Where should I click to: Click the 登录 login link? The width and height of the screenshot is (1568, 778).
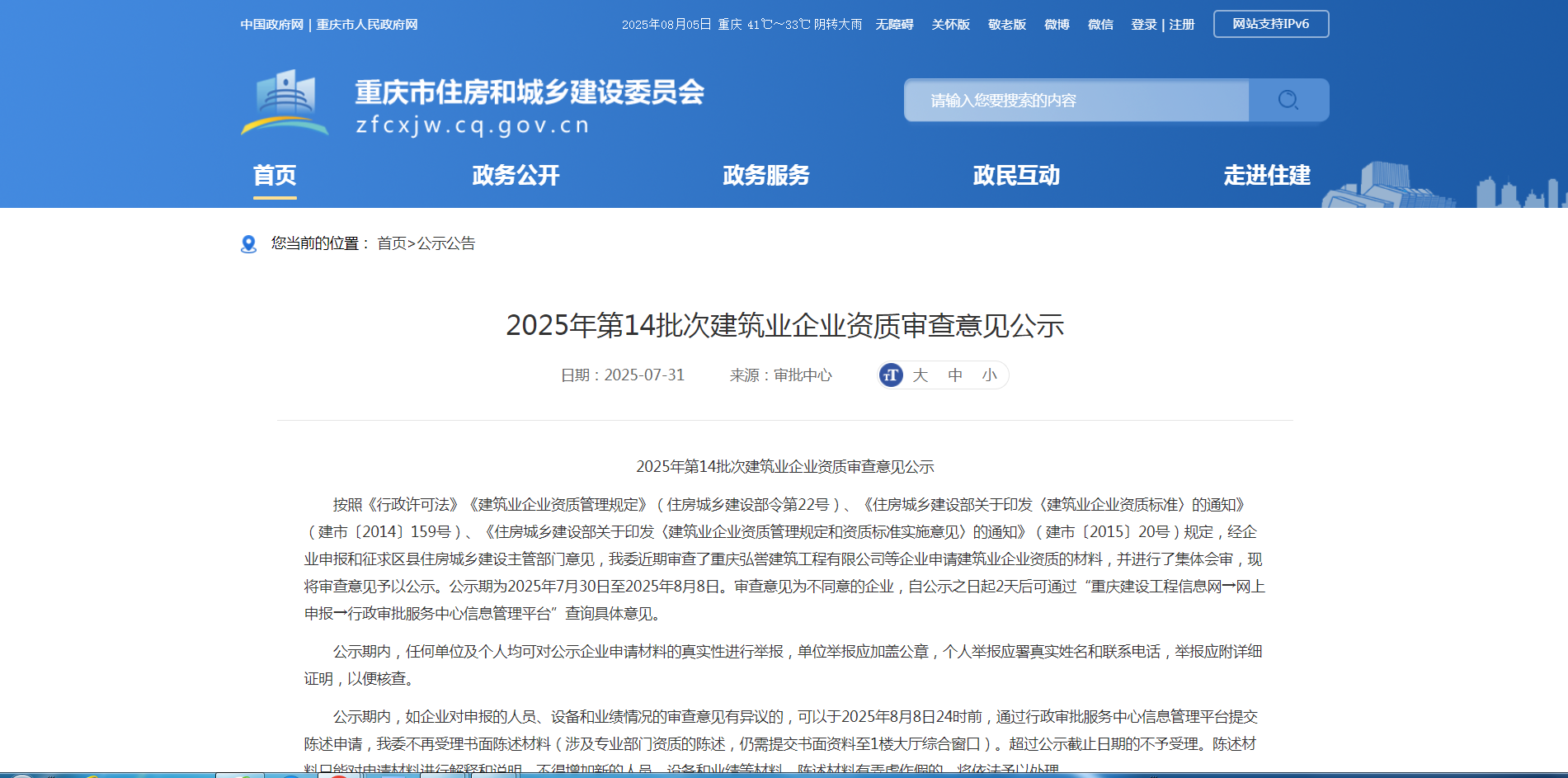click(x=1143, y=25)
